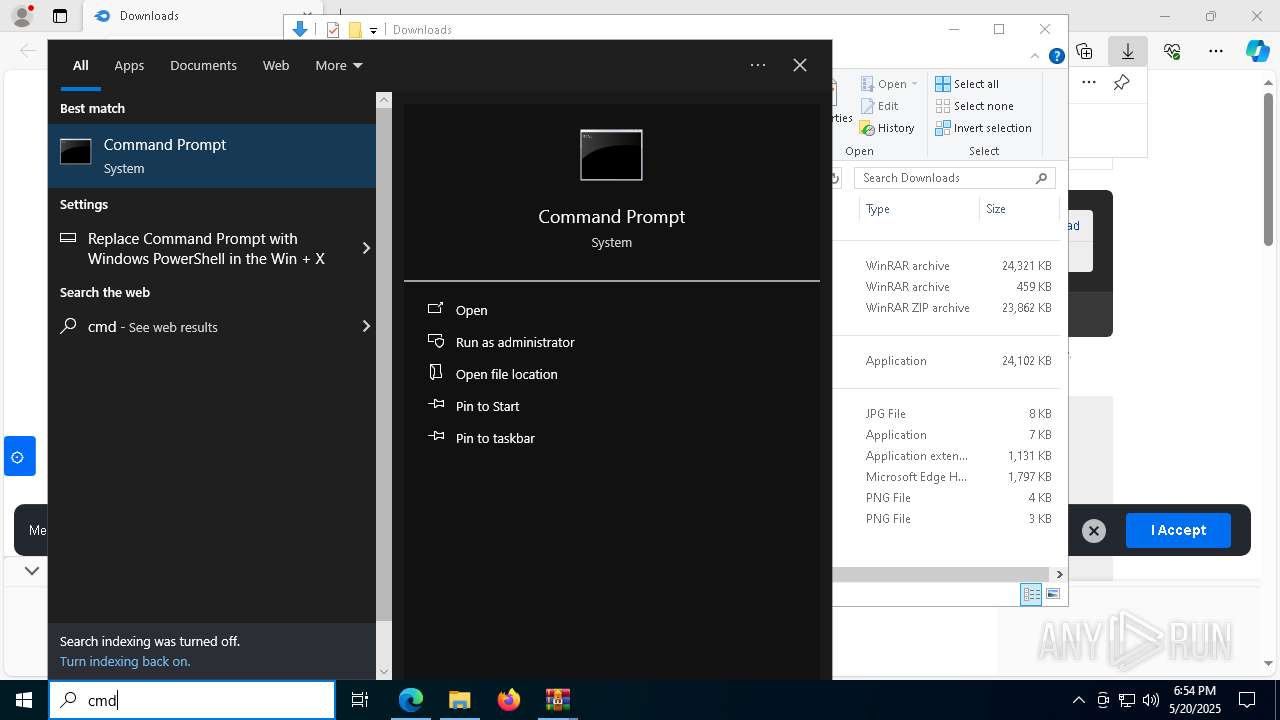
Task: Open File Explorer from taskbar
Action: click(x=459, y=700)
